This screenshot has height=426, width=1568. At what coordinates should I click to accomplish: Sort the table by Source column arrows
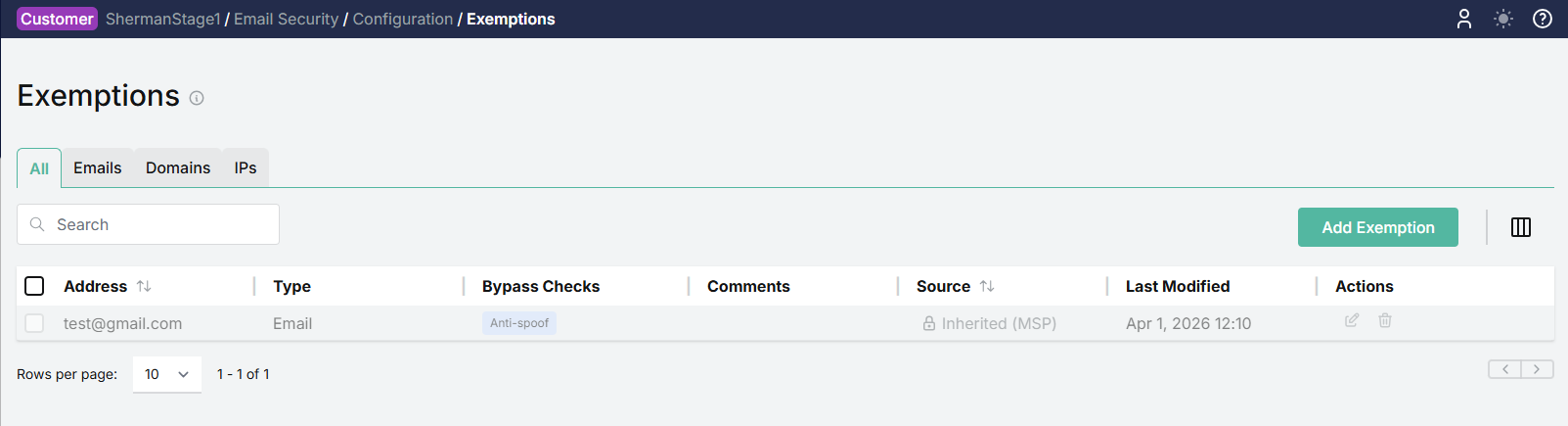(987, 286)
